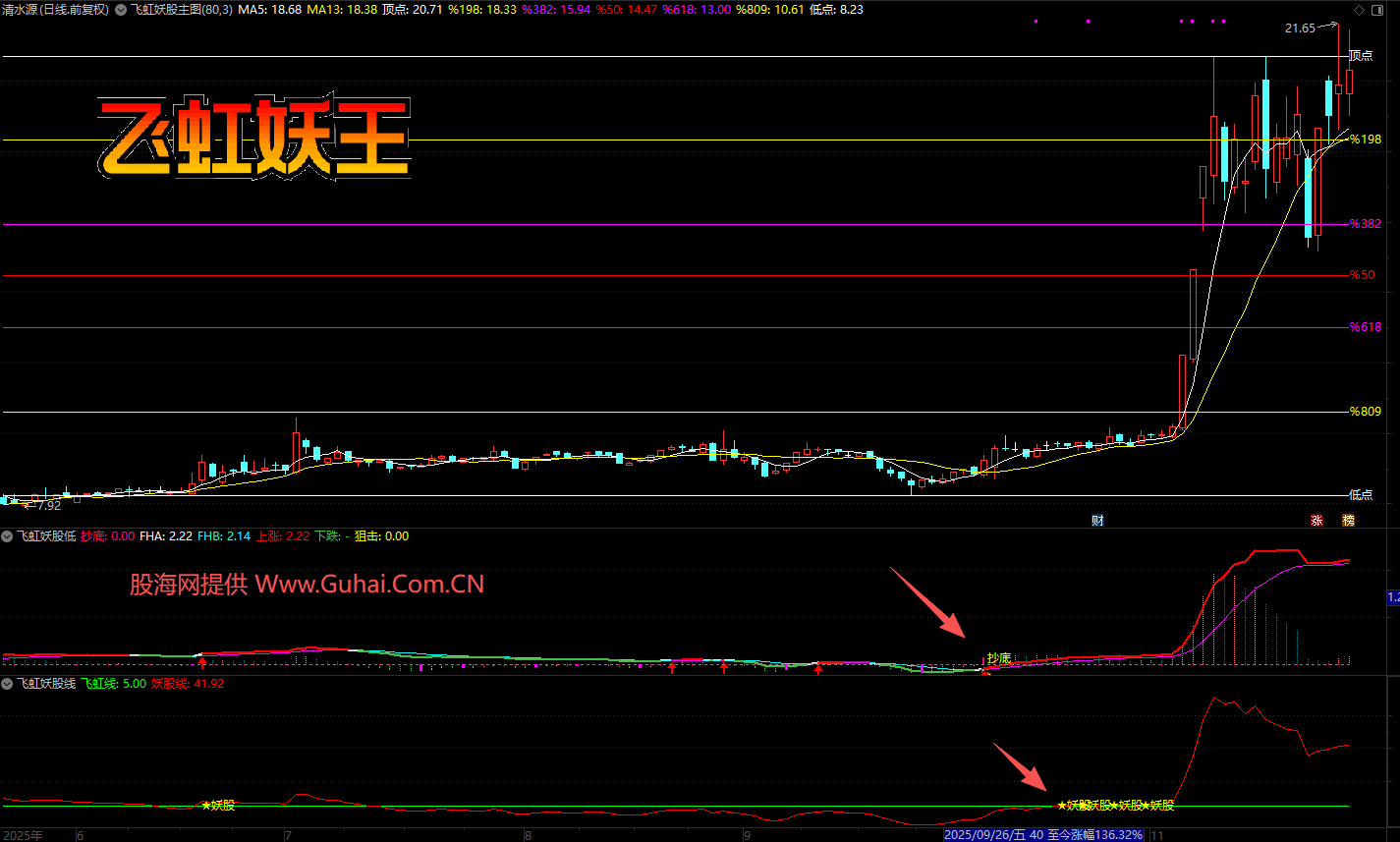The image size is (1400, 842).
Task: Click the magenta %382 level label
Action: tap(1365, 224)
